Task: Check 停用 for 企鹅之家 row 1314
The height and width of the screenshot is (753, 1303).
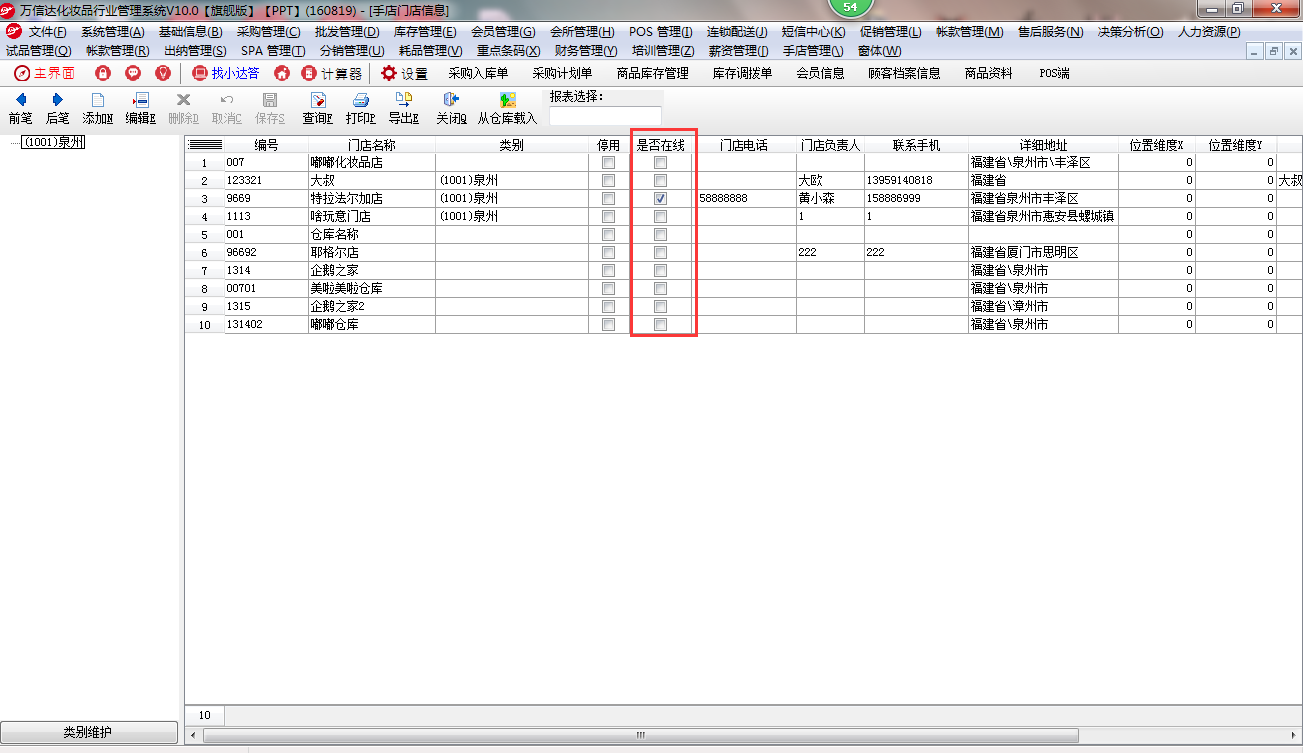Action: click(608, 271)
